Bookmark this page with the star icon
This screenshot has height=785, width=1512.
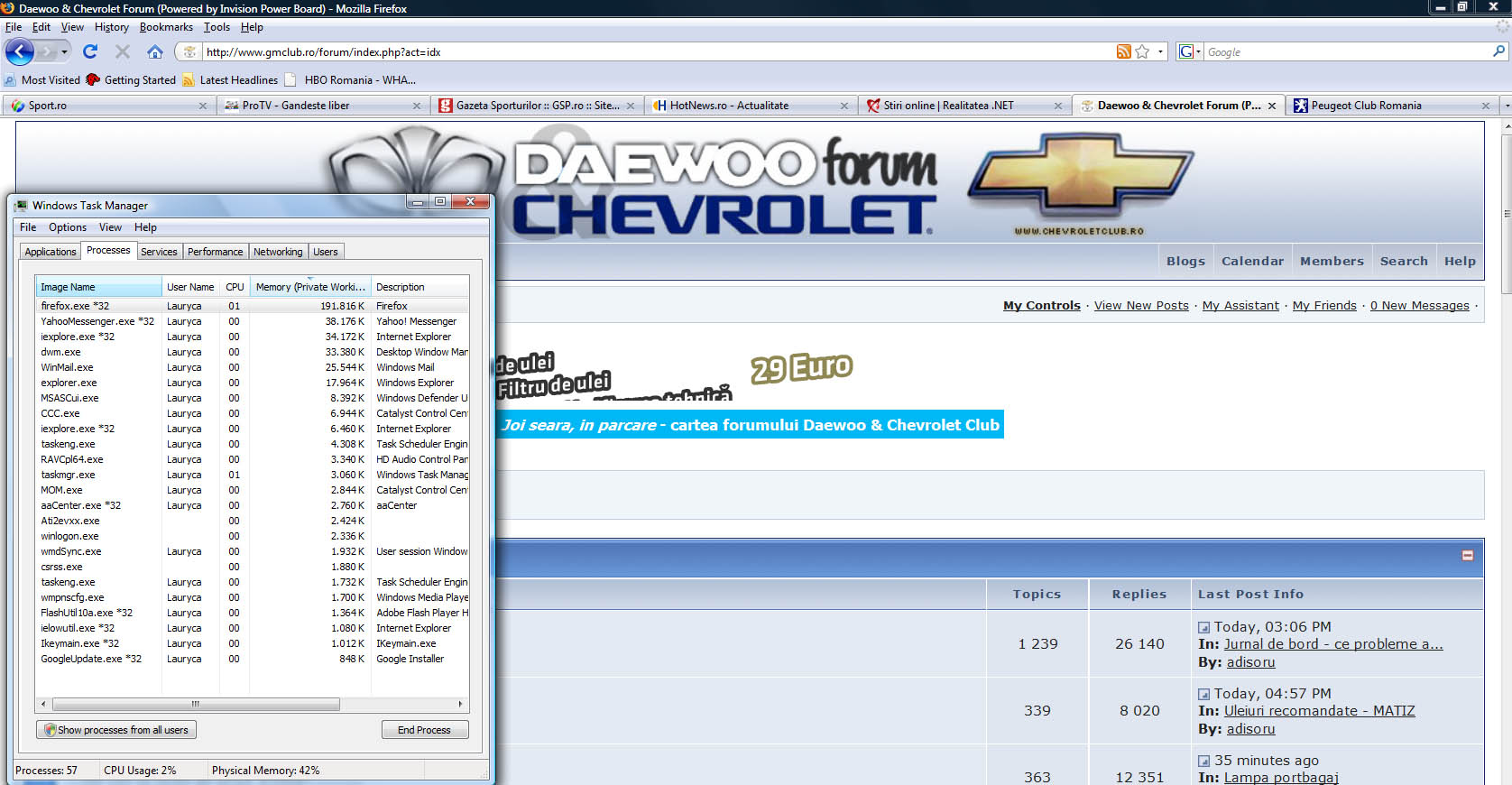(x=1142, y=51)
